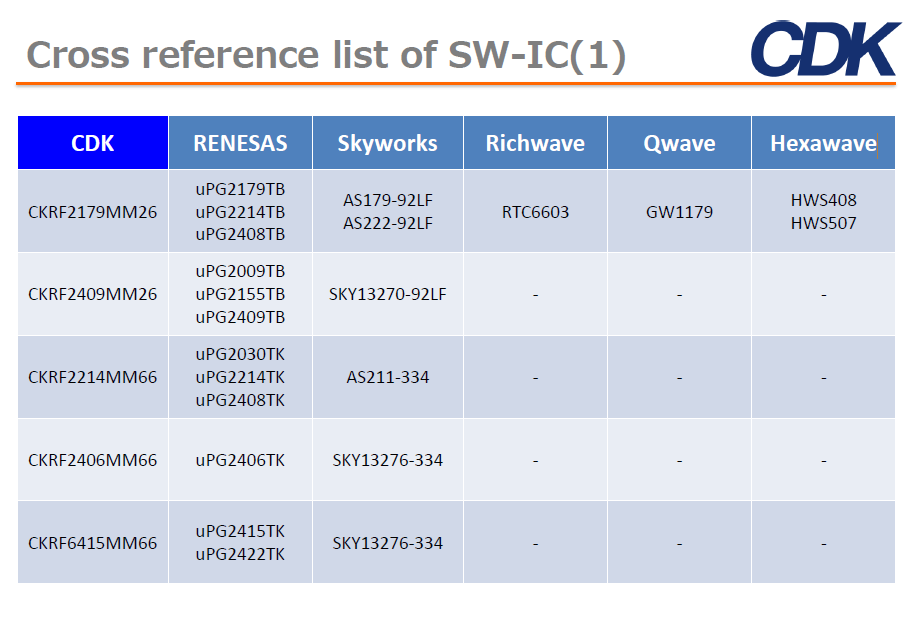This screenshot has width=913, height=640.
Task: Select the CKRF6415MM66 cell
Action: (93, 543)
